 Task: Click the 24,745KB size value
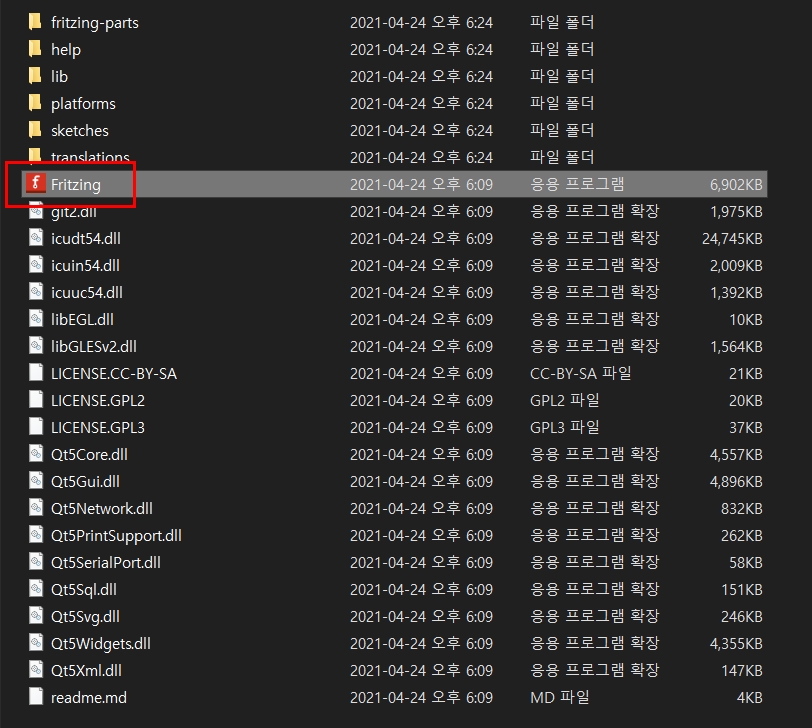point(732,238)
